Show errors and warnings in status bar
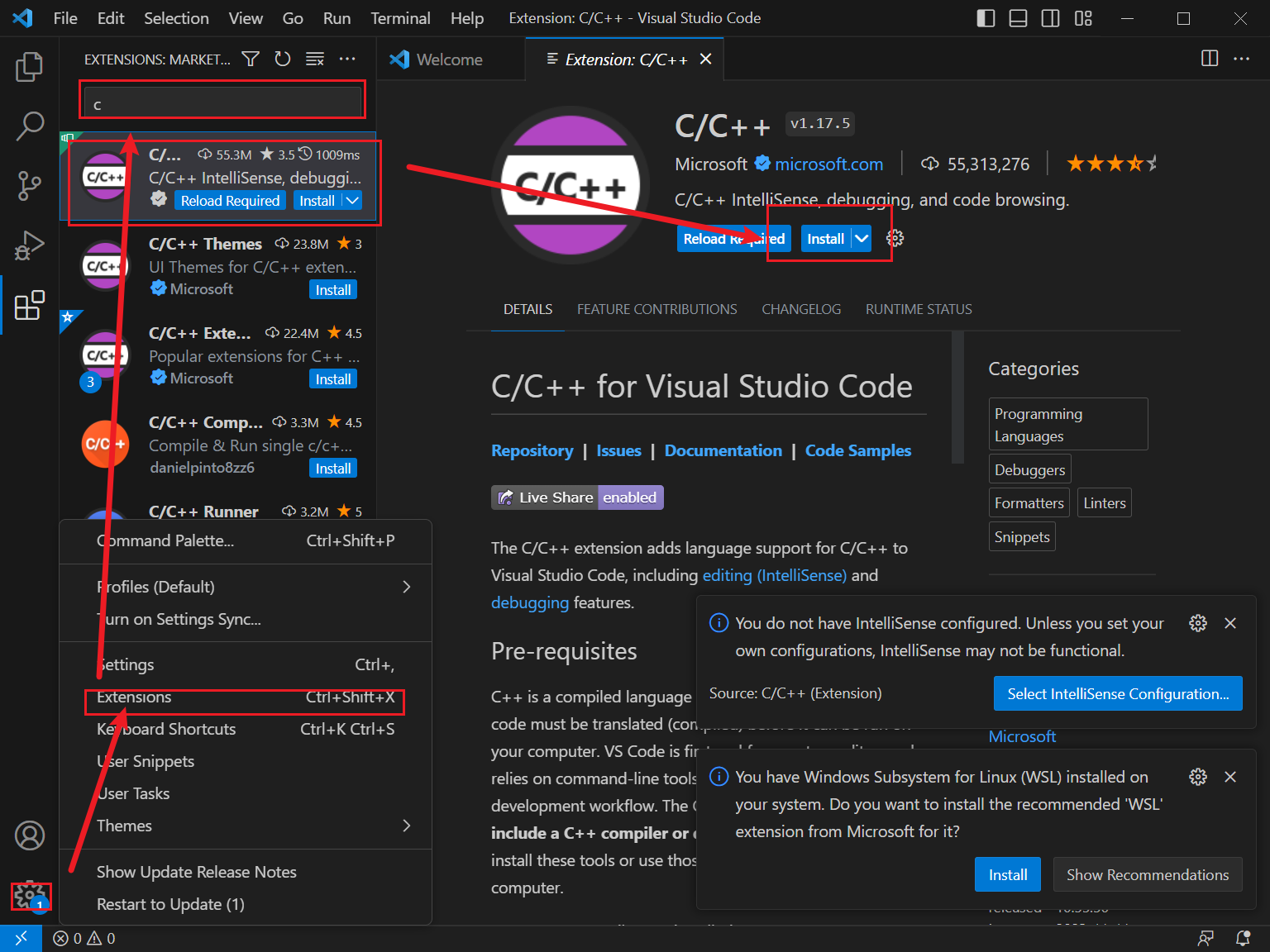Screen dimensions: 1270x952 (84, 938)
